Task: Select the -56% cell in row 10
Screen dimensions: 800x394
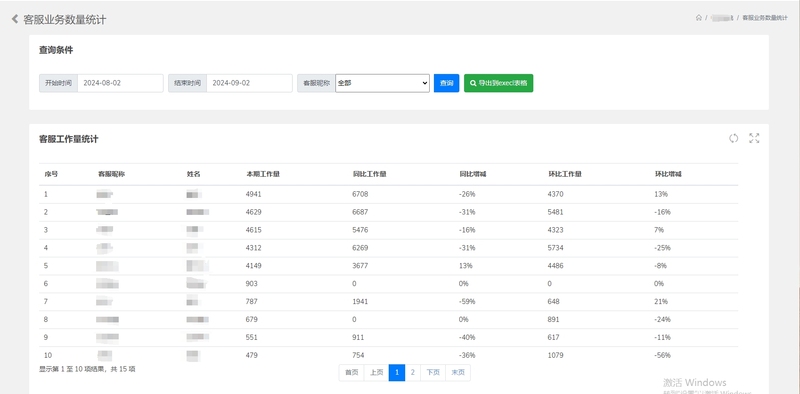Action: pos(663,355)
